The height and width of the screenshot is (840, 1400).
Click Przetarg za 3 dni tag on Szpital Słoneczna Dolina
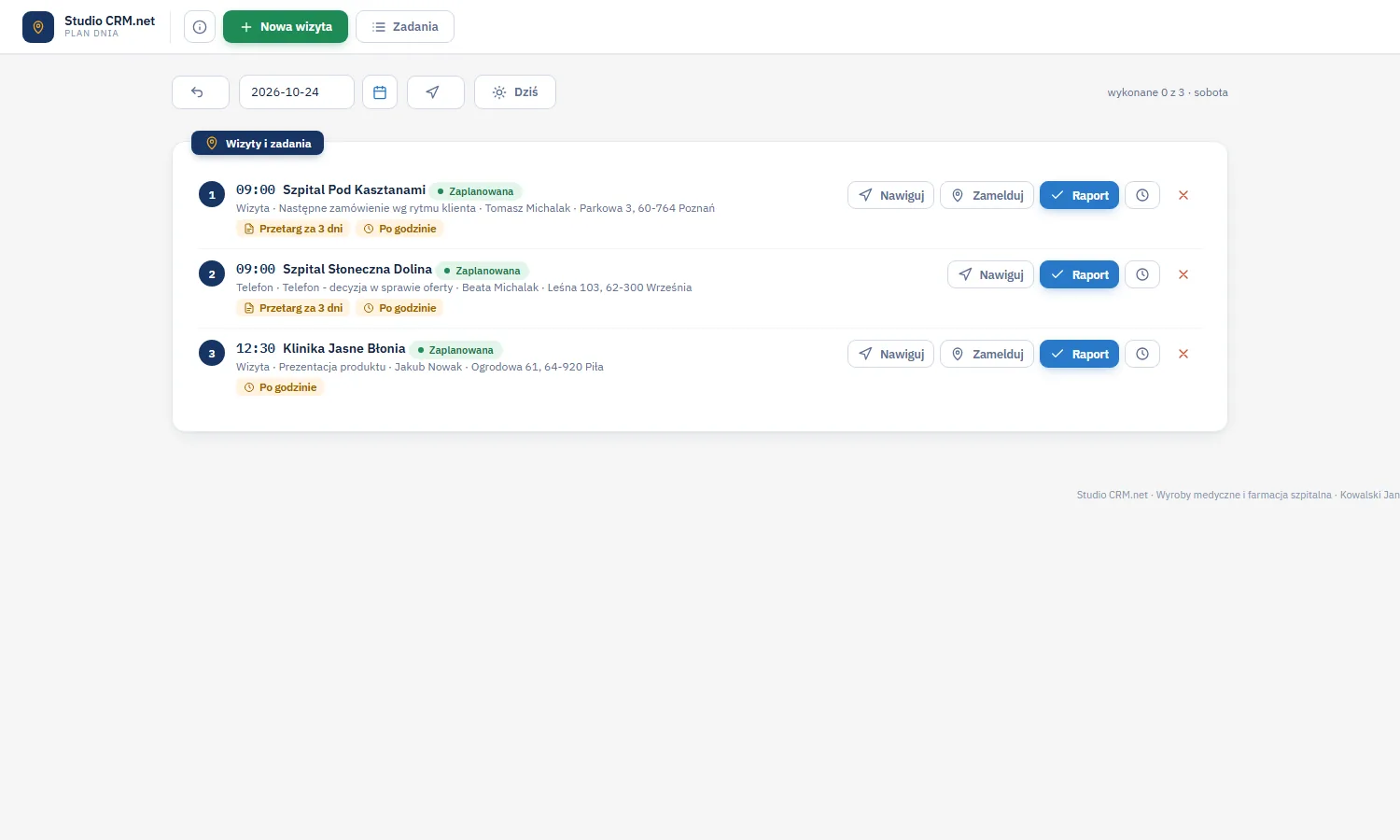point(293,308)
